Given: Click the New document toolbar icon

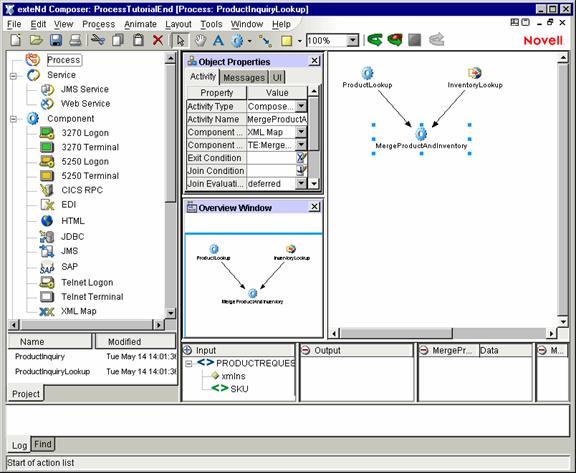Looking at the screenshot, I should coord(16,40).
